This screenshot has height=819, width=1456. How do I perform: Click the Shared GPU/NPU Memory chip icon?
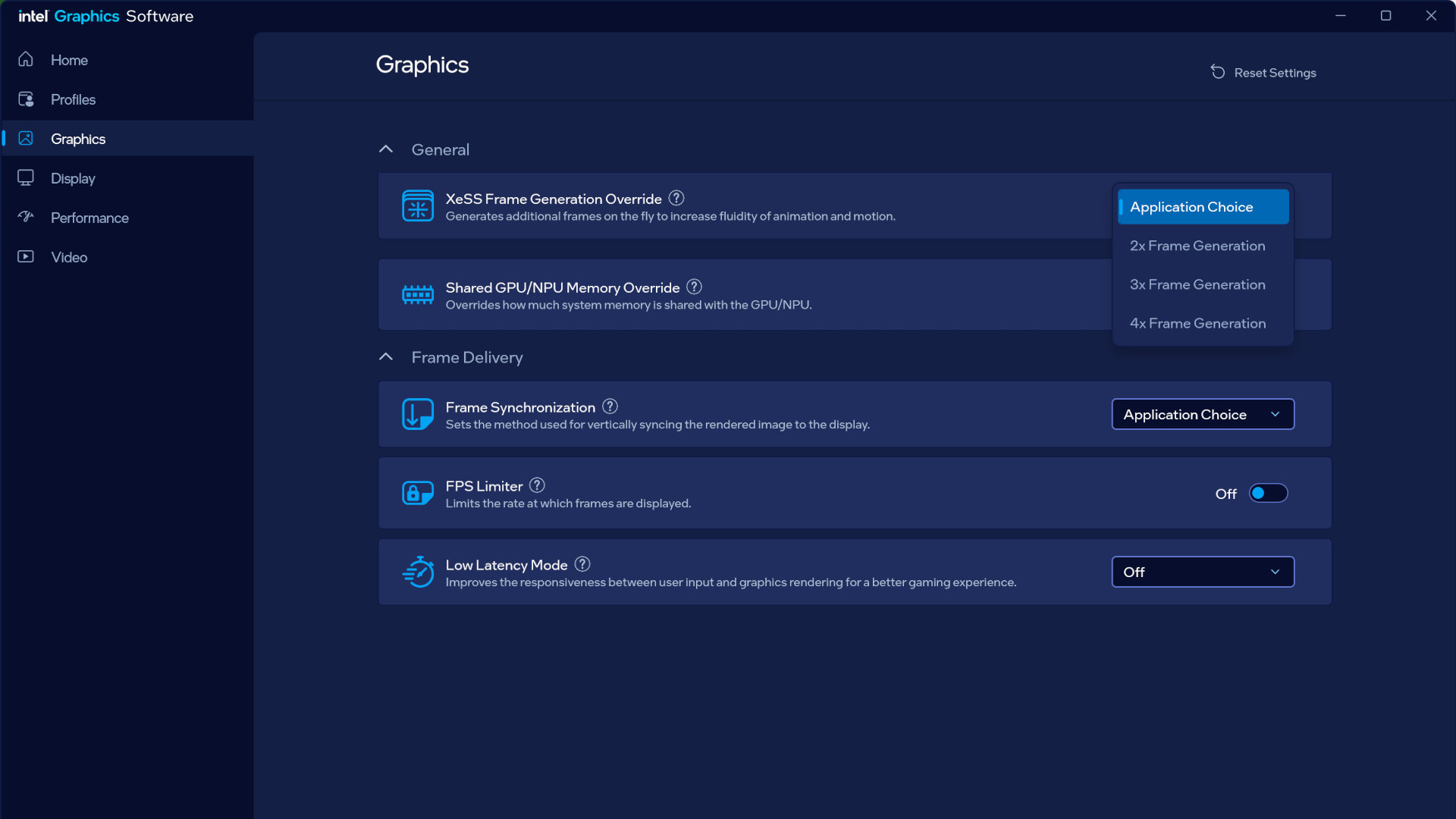[x=417, y=294]
